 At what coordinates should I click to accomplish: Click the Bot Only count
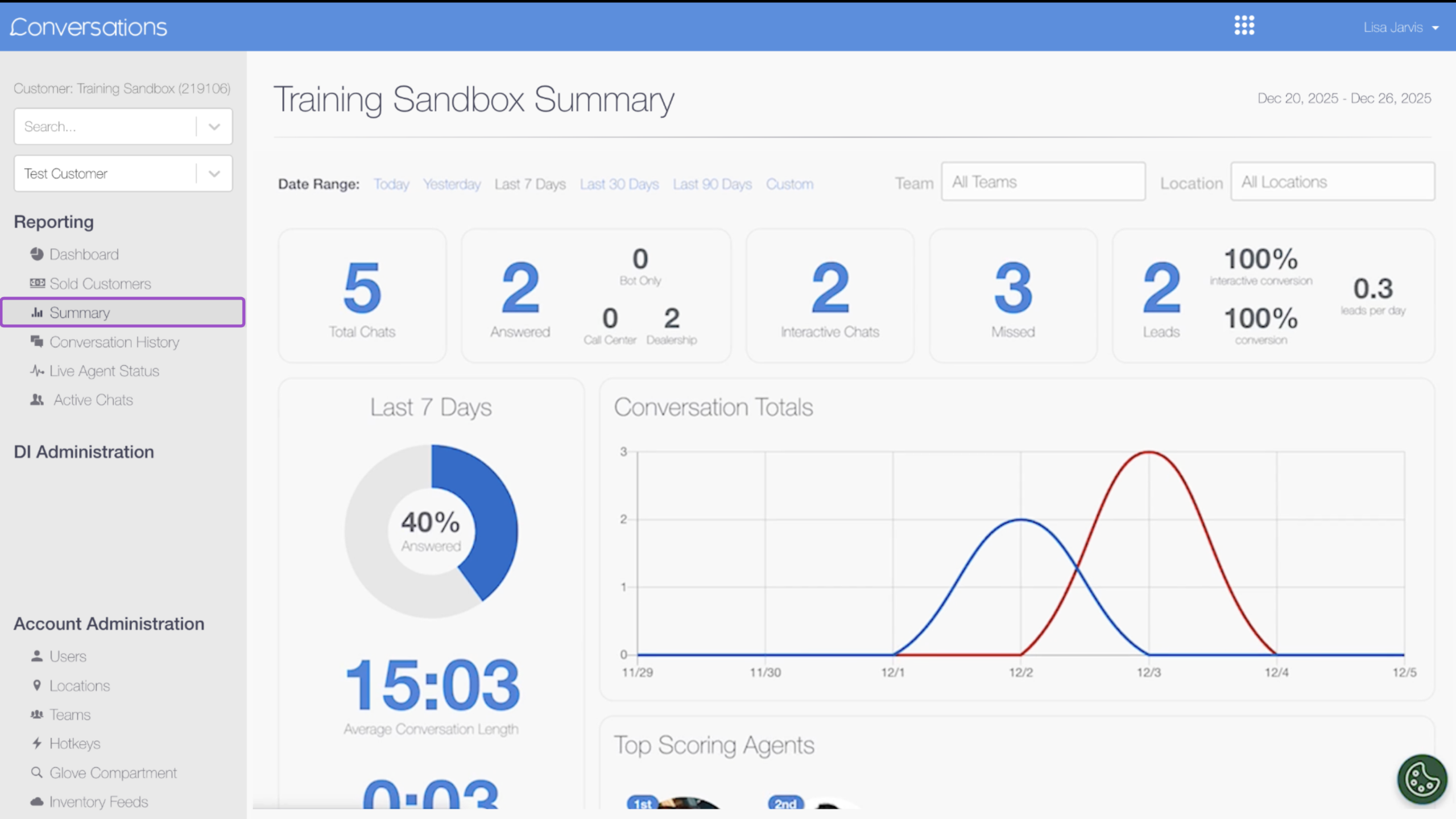[x=640, y=259]
